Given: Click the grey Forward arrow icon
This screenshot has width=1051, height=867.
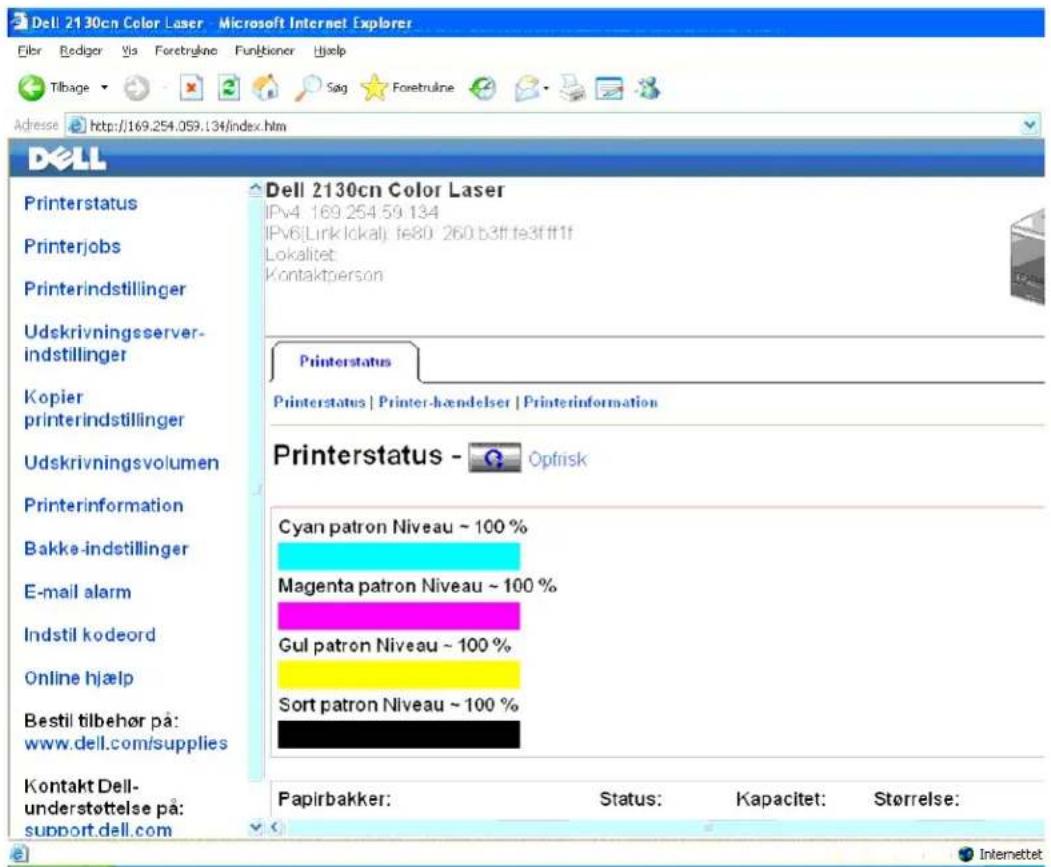Looking at the screenshot, I should [x=137, y=88].
